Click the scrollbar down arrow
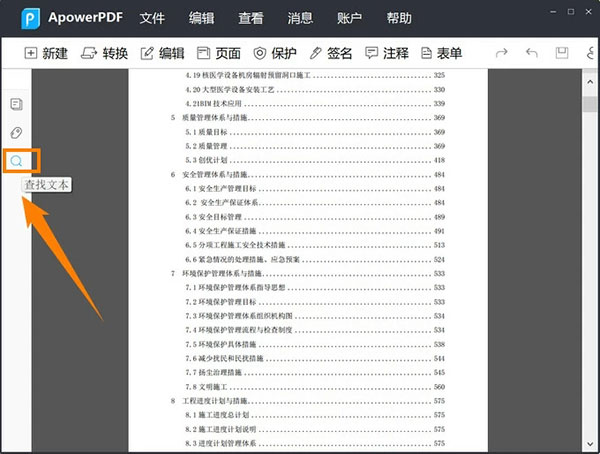 pyautogui.click(x=590, y=444)
